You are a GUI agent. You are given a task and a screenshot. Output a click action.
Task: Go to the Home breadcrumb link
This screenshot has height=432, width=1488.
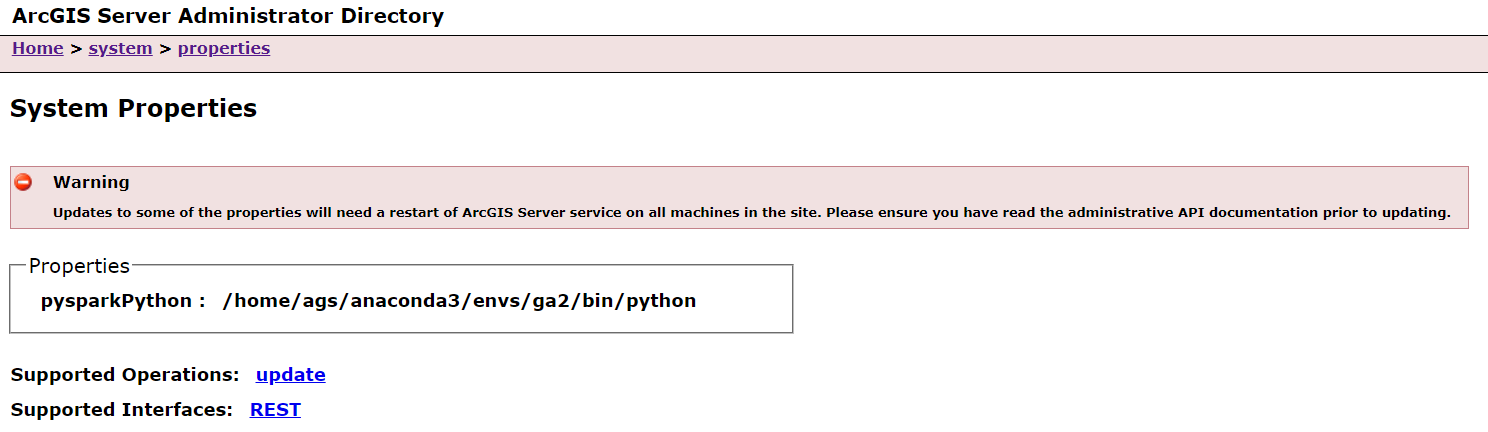(38, 49)
